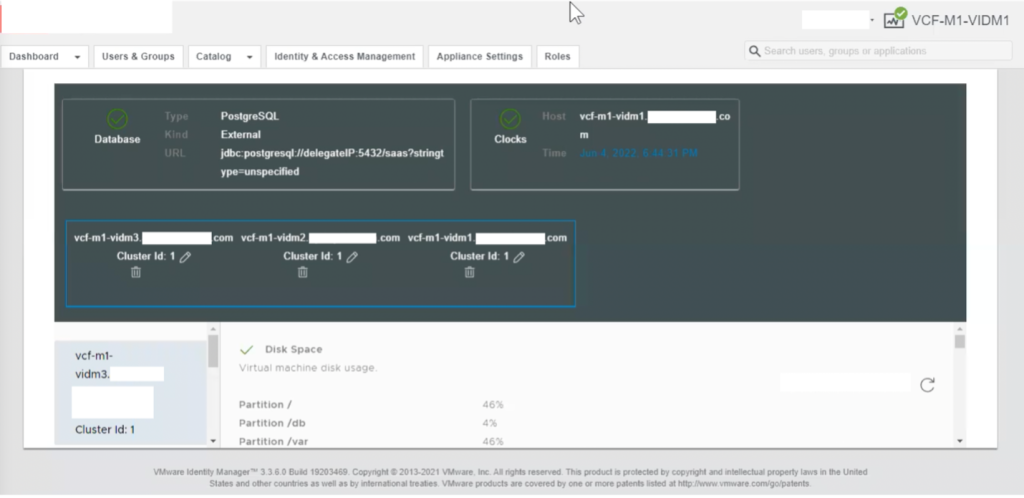Click the Disk Space green checkmark
Viewport: 1024px width, 498px height.
(246, 350)
